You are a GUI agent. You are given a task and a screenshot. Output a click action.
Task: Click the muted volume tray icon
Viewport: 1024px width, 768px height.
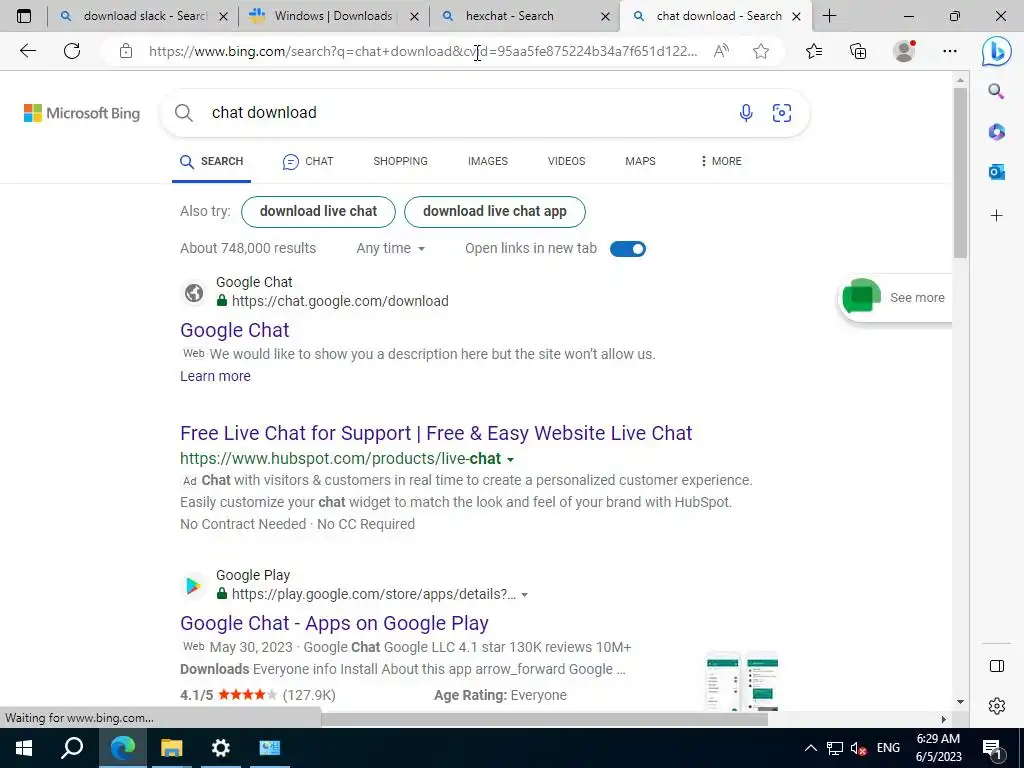859,748
